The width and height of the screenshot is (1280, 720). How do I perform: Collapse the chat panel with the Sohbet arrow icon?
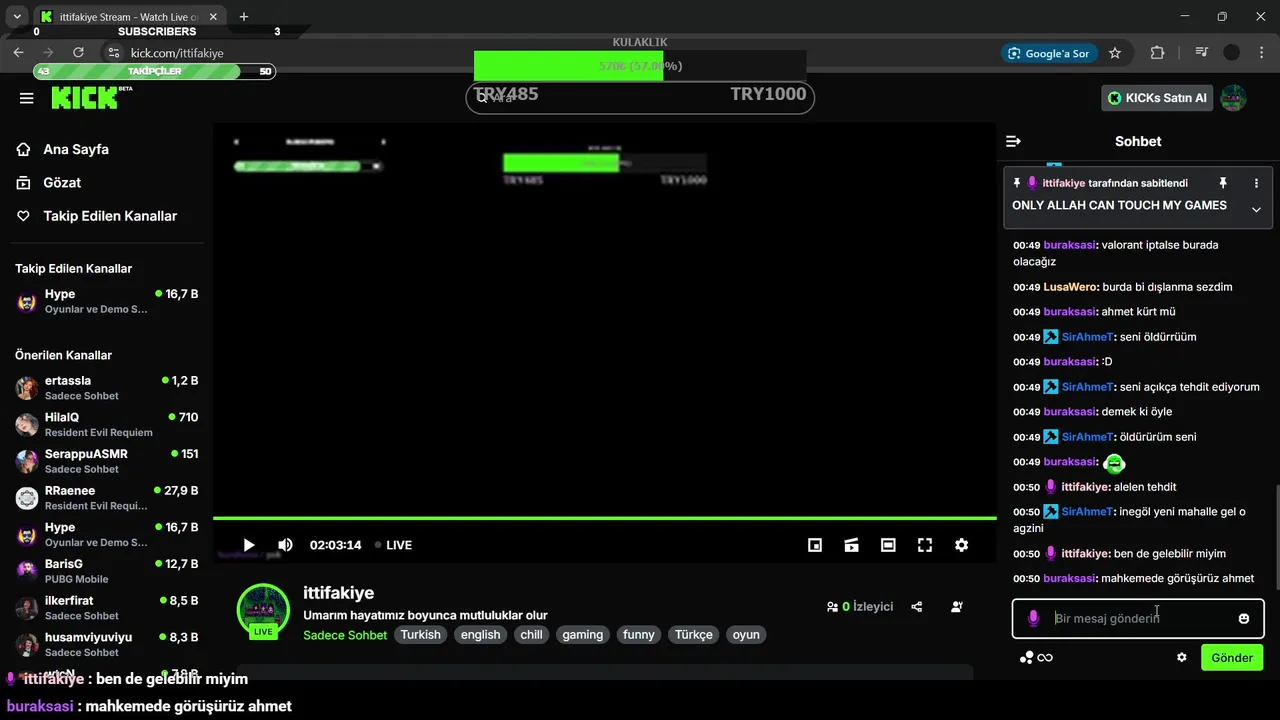(x=1013, y=141)
